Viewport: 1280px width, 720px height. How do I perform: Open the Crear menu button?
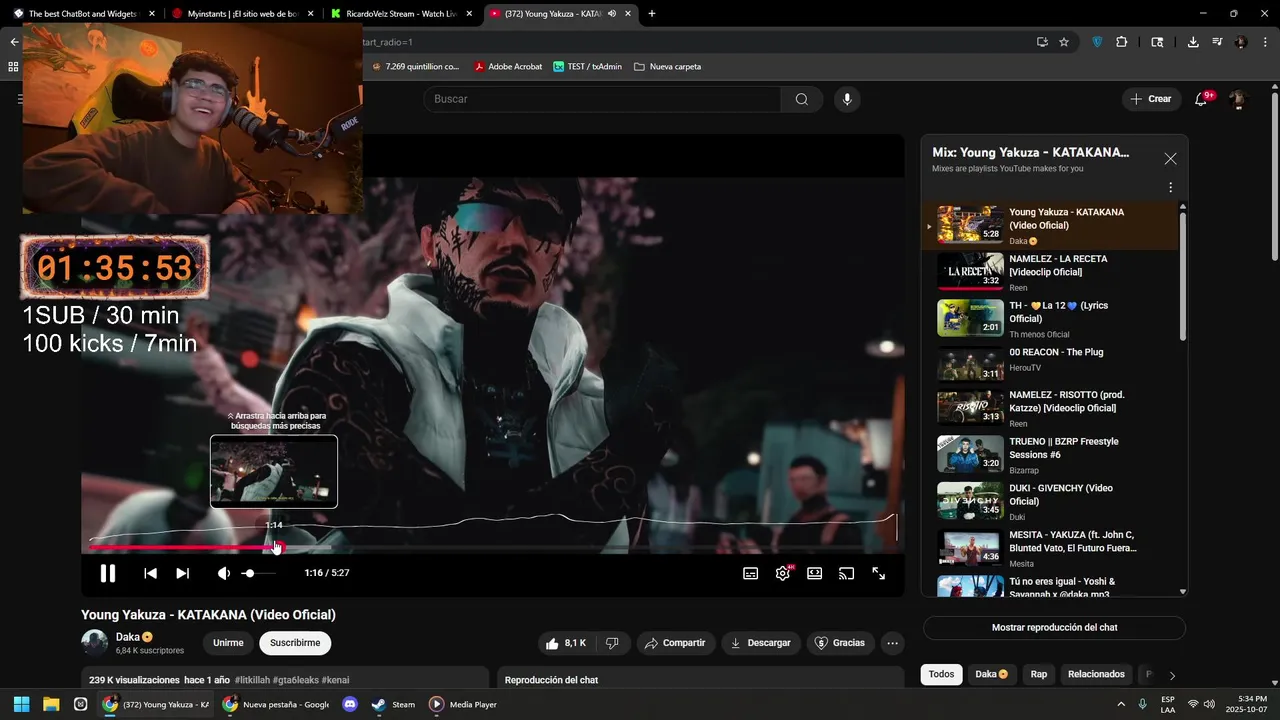click(x=1151, y=99)
